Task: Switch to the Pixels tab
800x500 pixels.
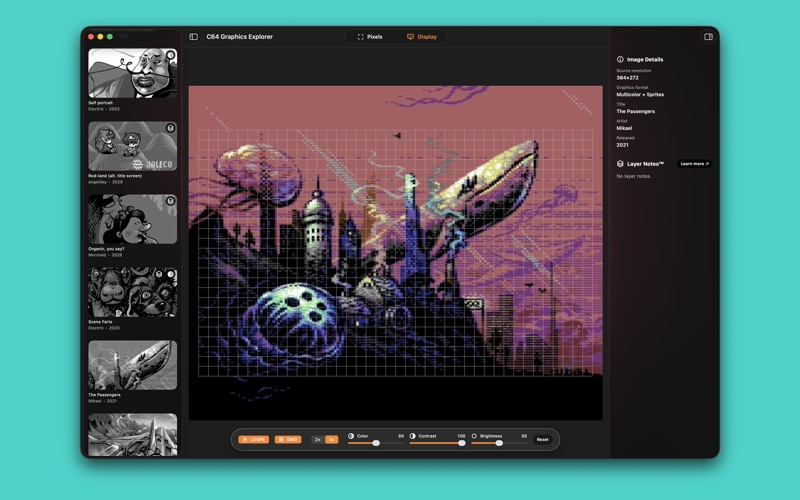Action: 370,37
